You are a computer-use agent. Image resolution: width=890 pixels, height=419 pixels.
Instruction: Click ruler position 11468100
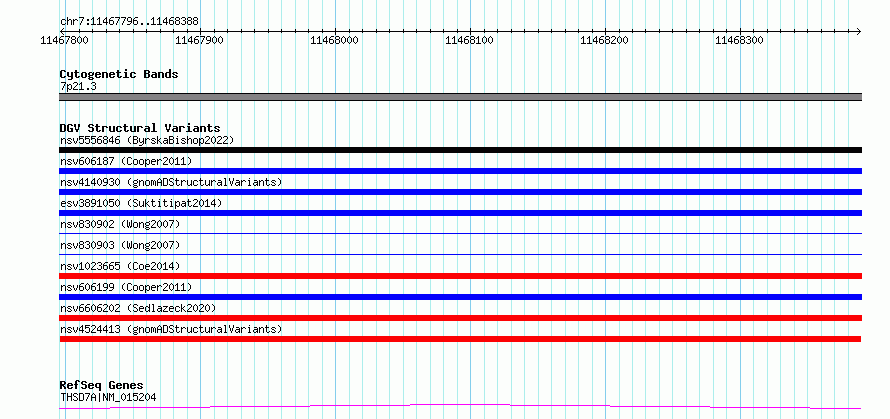(x=469, y=40)
